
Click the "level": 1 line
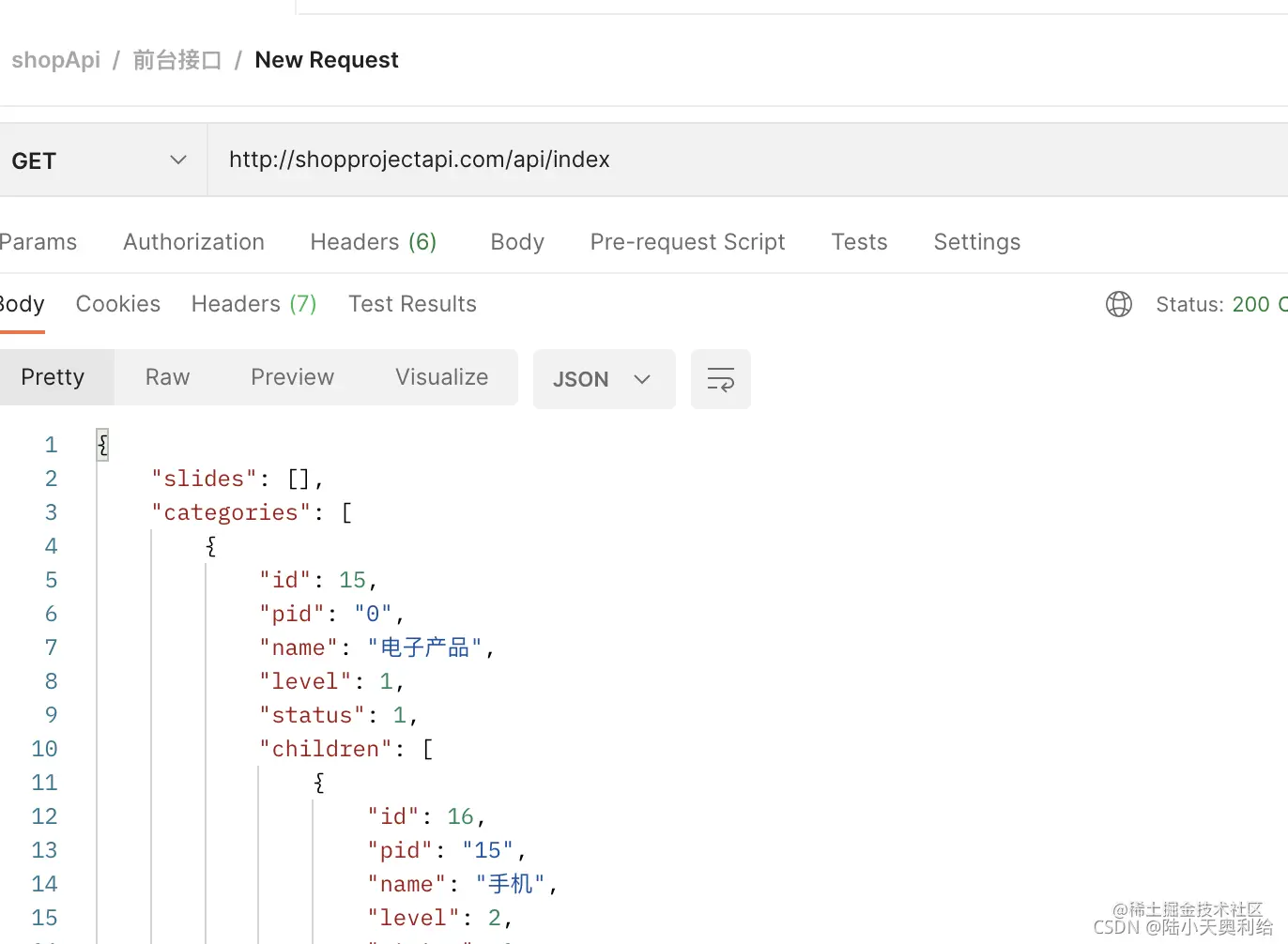coord(332,681)
